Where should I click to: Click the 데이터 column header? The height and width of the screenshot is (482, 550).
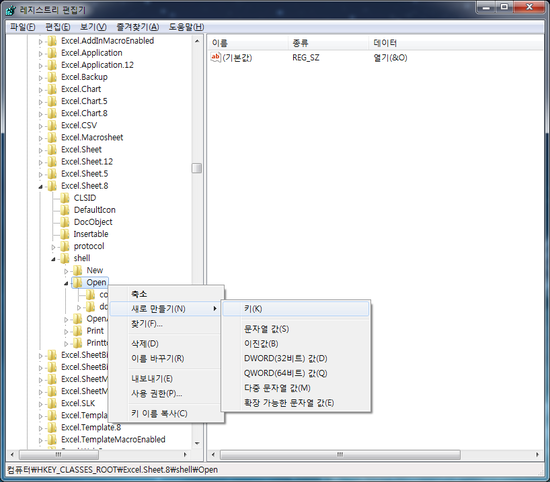point(385,43)
